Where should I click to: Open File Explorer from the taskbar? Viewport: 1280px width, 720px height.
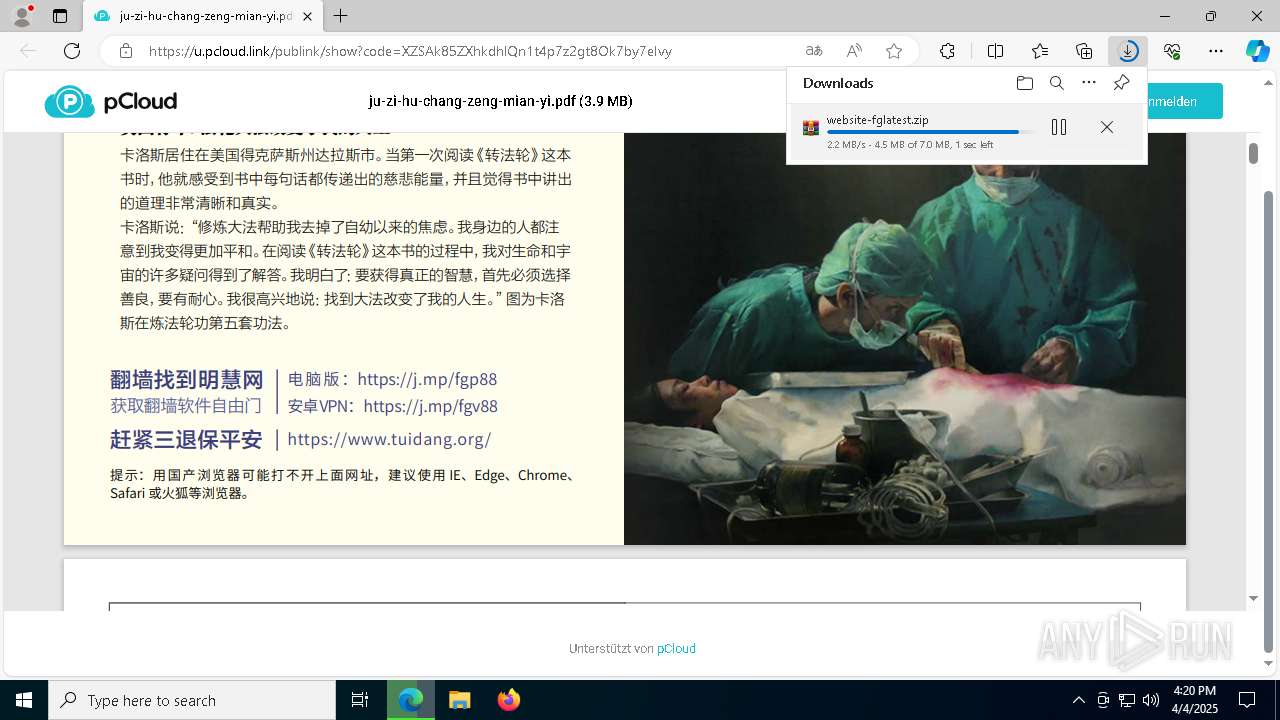coord(459,700)
